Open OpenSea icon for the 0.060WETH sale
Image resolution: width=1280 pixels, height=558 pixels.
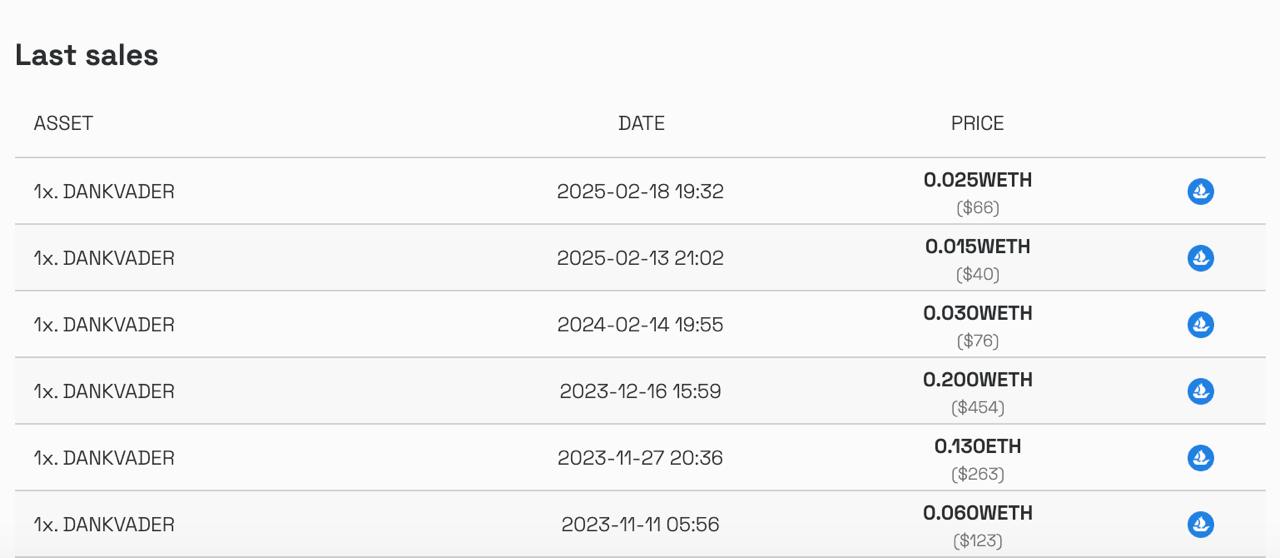(1200, 524)
